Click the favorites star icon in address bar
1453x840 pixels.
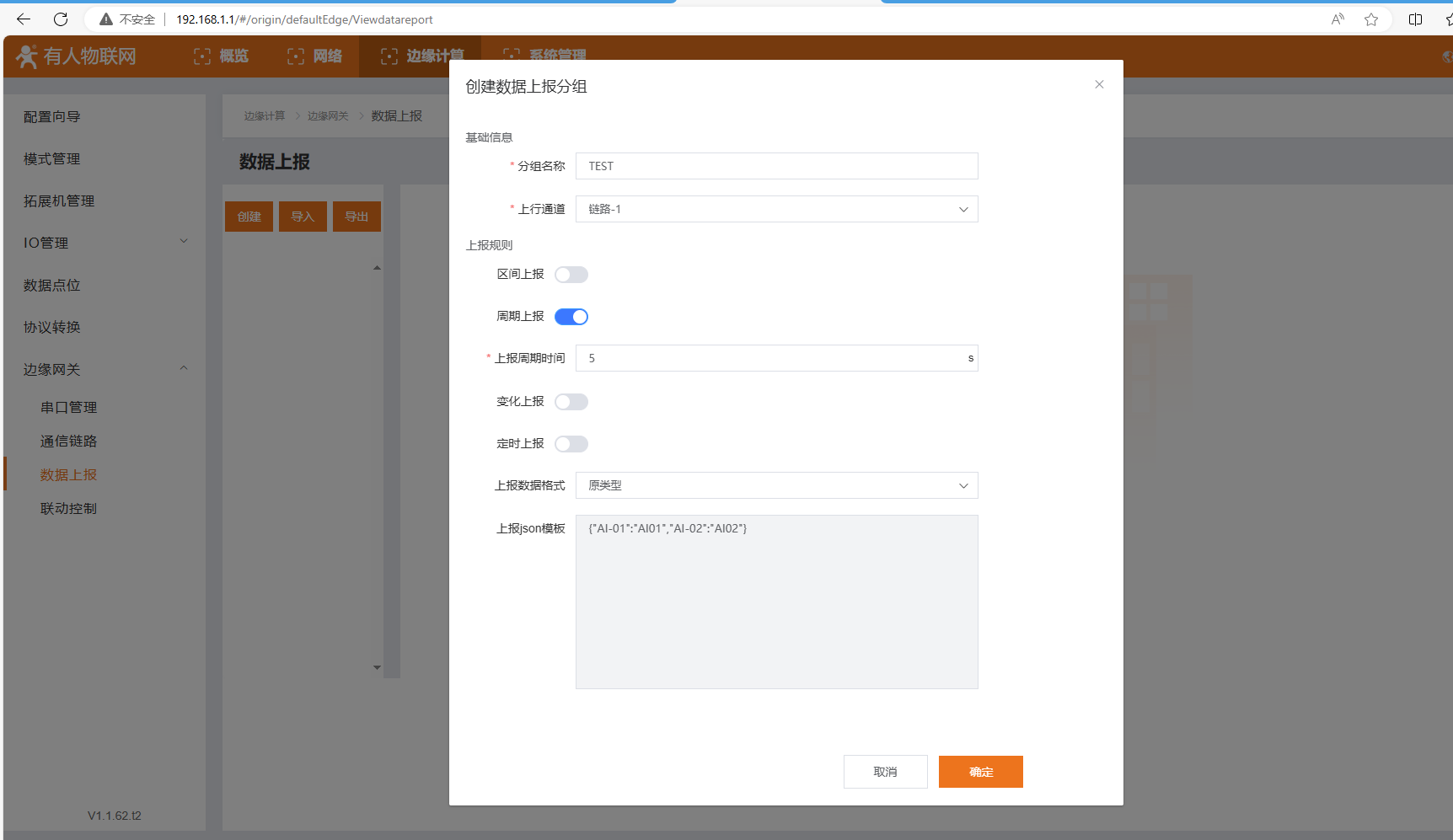(x=1371, y=19)
